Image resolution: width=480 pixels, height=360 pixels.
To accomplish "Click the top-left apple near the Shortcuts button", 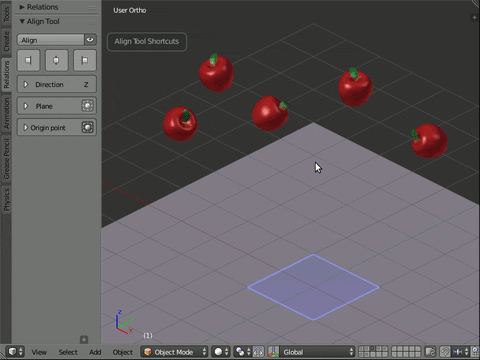I will (x=216, y=73).
